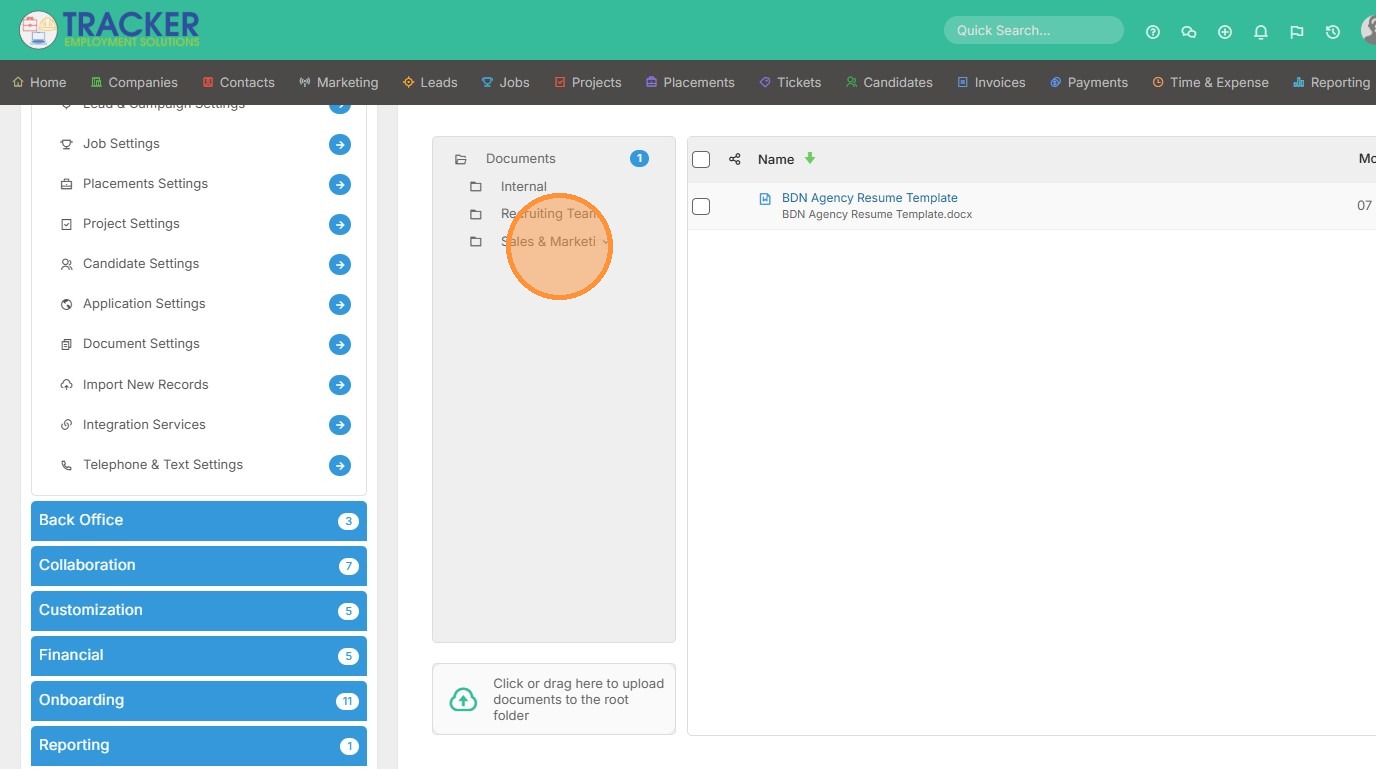Screen dimensions: 1376x769
Task: Tick the select-all checkbox in table header
Action: (701, 159)
